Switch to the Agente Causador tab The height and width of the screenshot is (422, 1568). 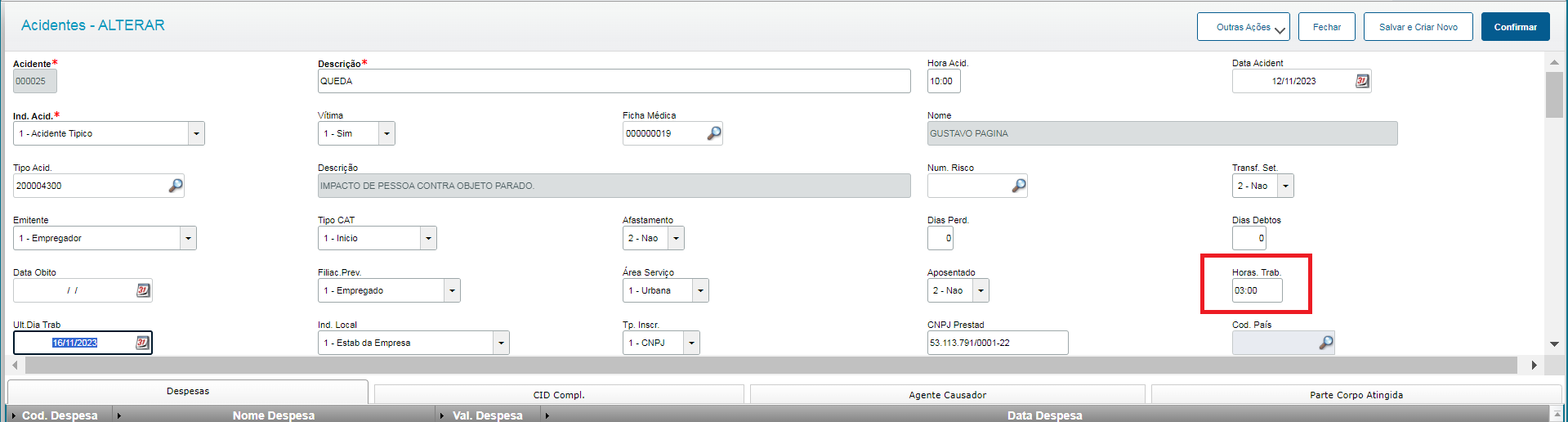948,395
